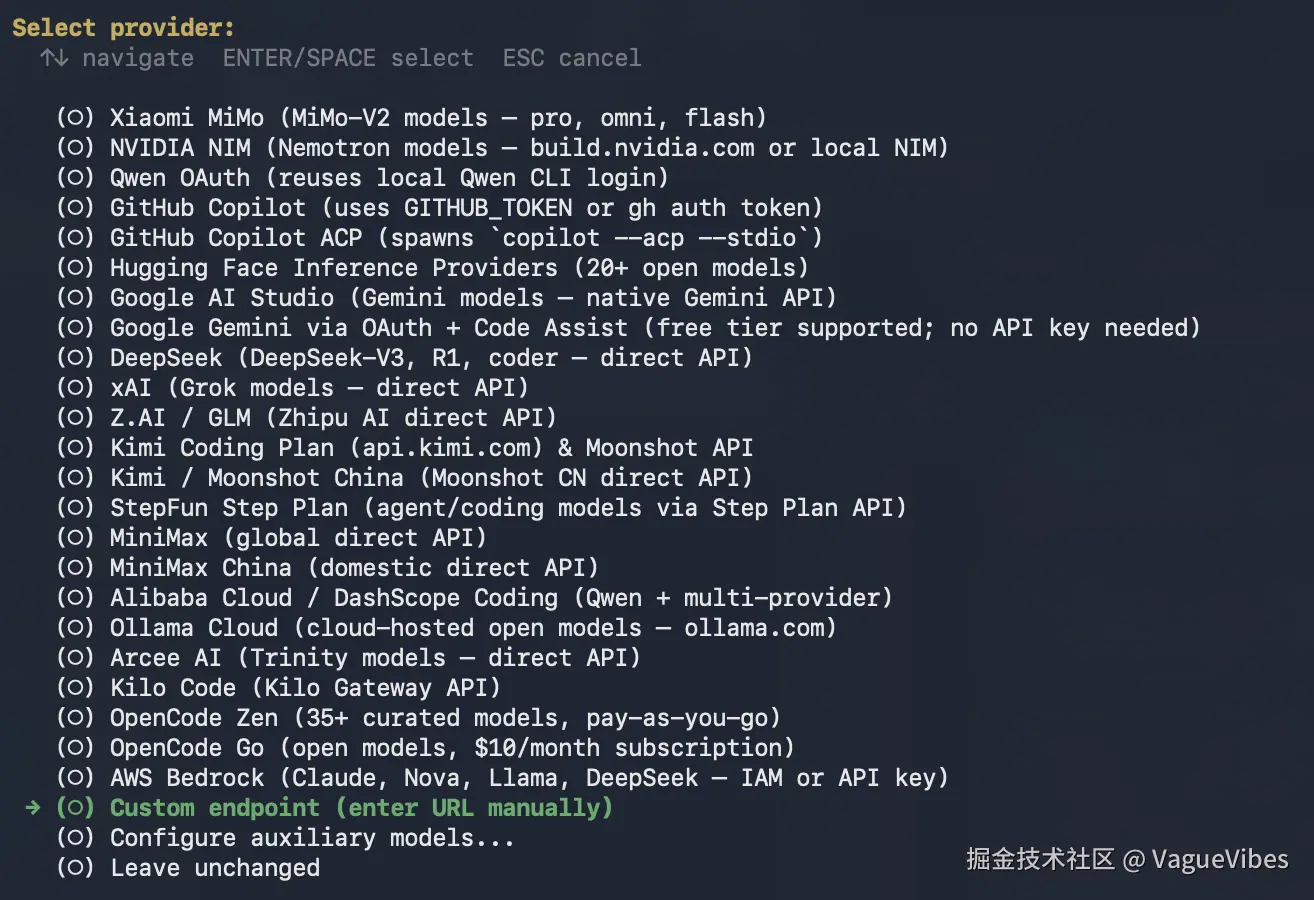Click OpenCode Zen provider entry
Image resolution: width=1314 pixels, height=900 pixels.
(444, 718)
